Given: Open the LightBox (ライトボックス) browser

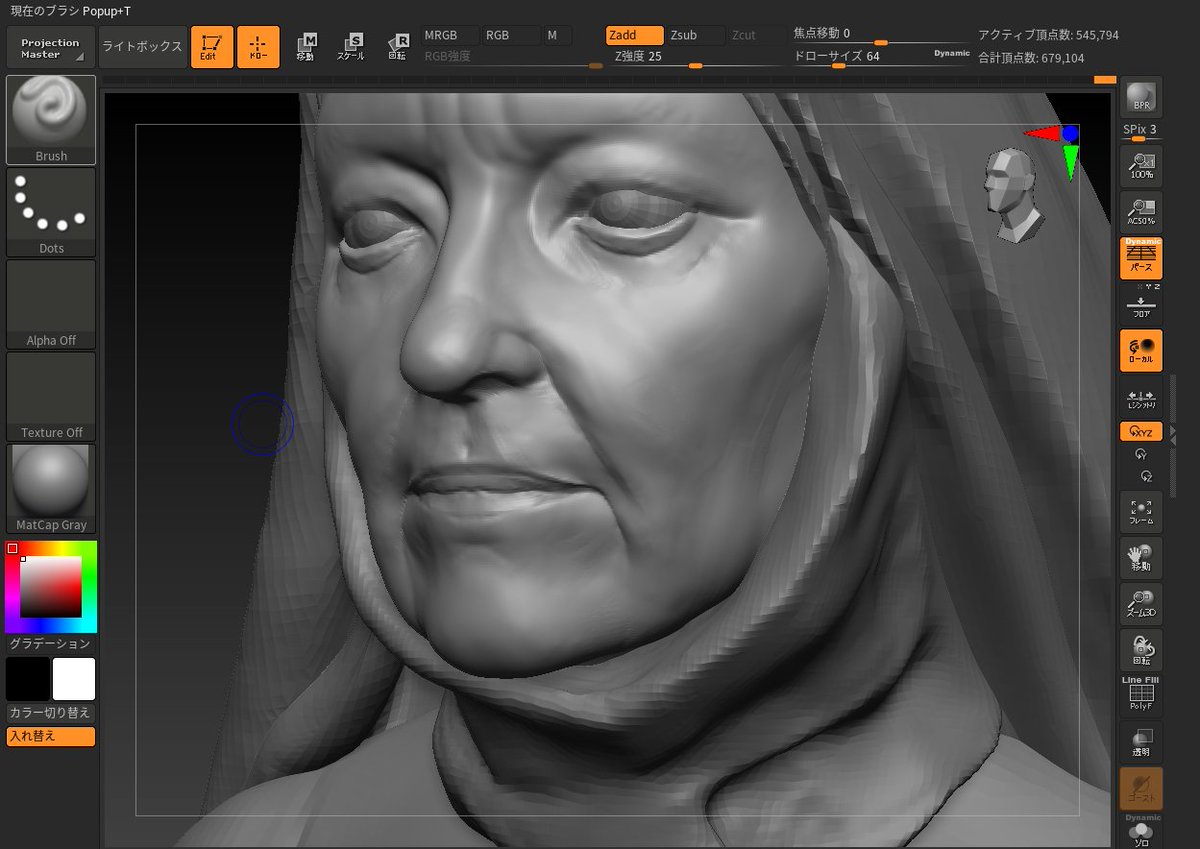Looking at the screenshot, I should 143,47.
